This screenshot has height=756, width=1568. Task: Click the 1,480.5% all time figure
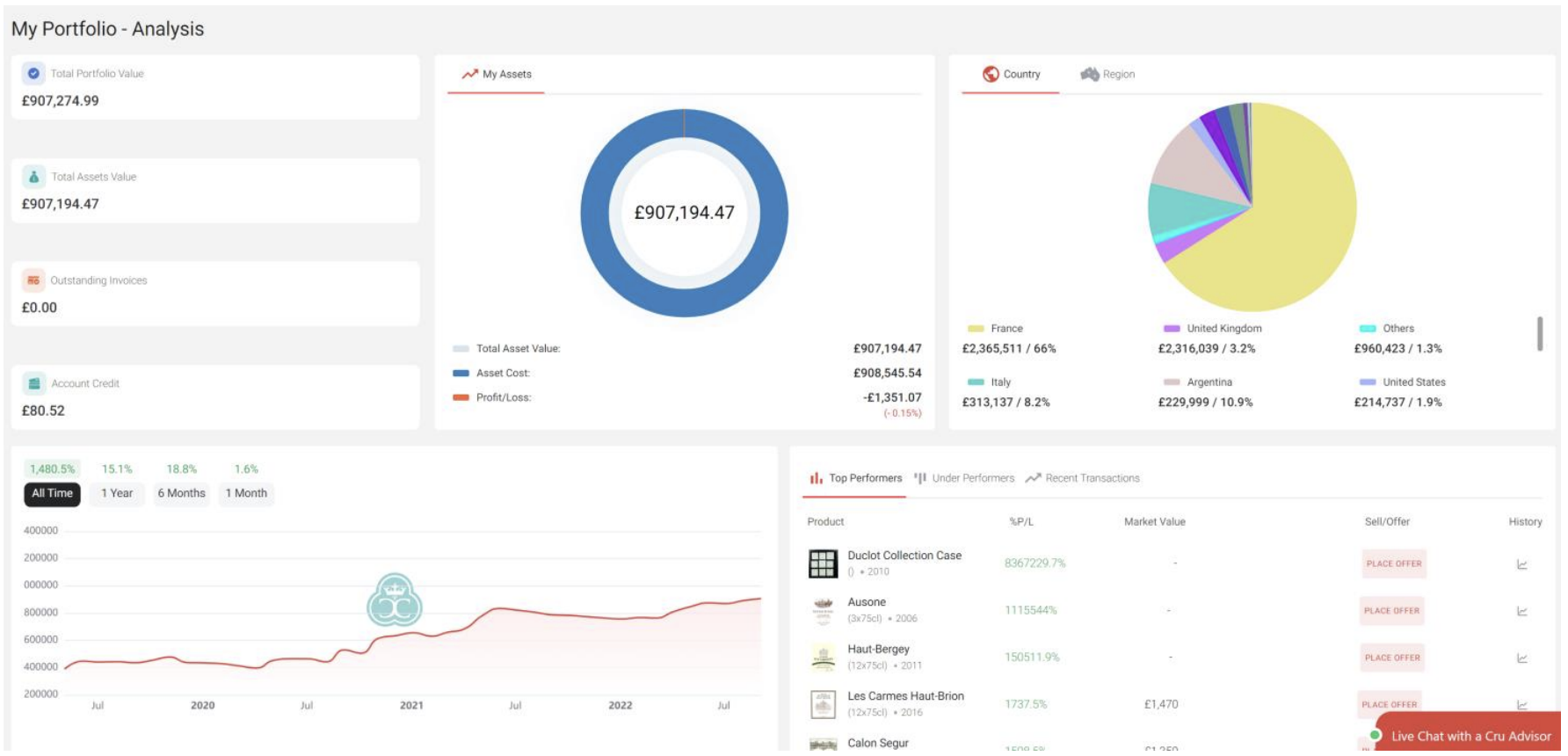53,469
